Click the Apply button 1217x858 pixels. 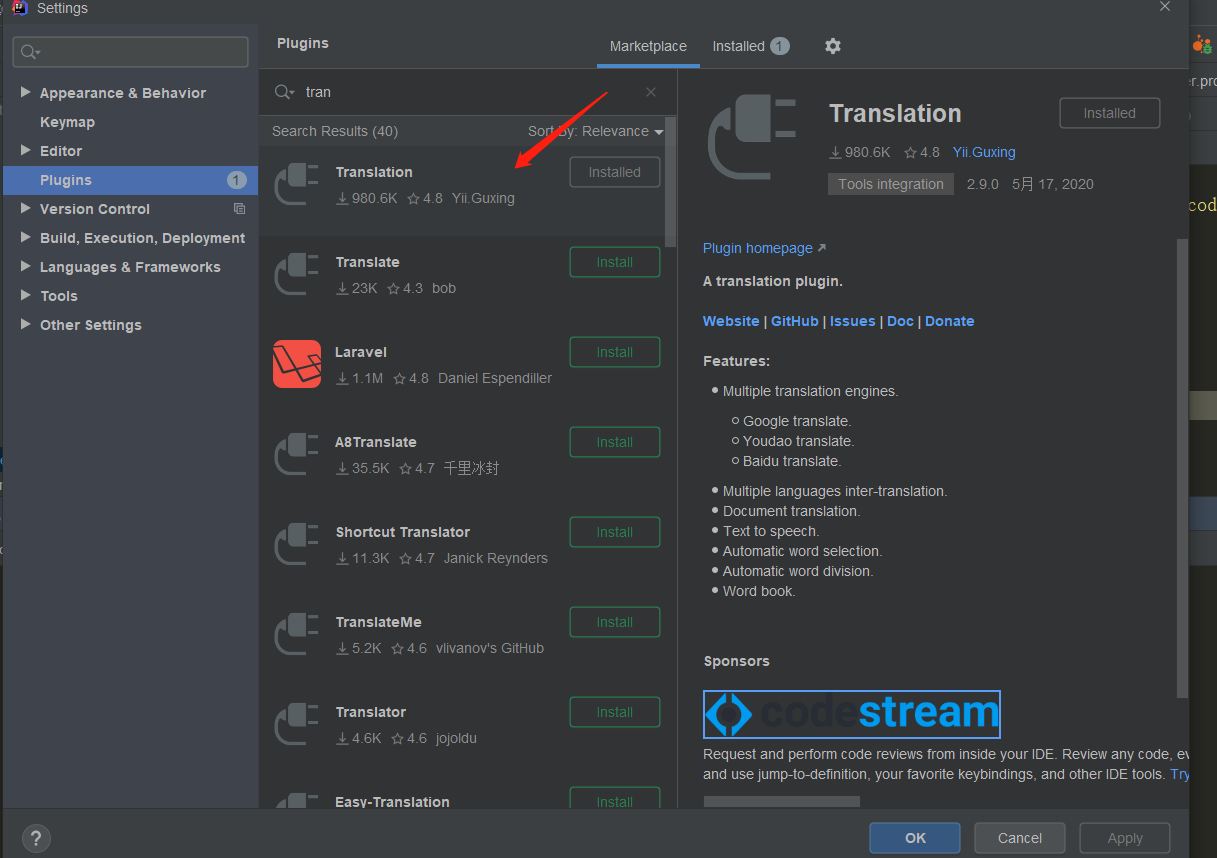point(1125,838)
